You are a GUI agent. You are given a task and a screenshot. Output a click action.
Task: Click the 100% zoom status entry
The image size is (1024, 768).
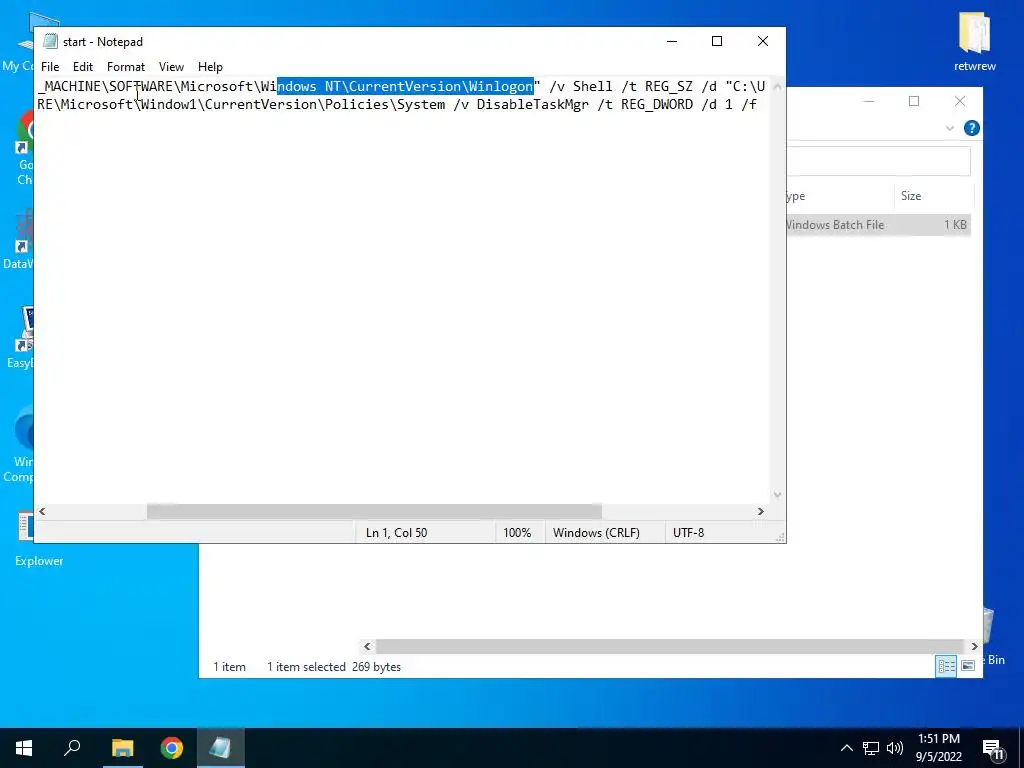coord(517,533)
